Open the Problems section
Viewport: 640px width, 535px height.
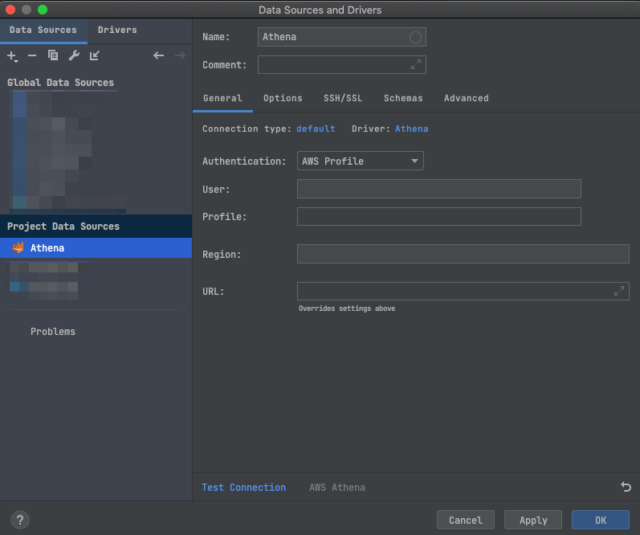(x=53, y=331)
